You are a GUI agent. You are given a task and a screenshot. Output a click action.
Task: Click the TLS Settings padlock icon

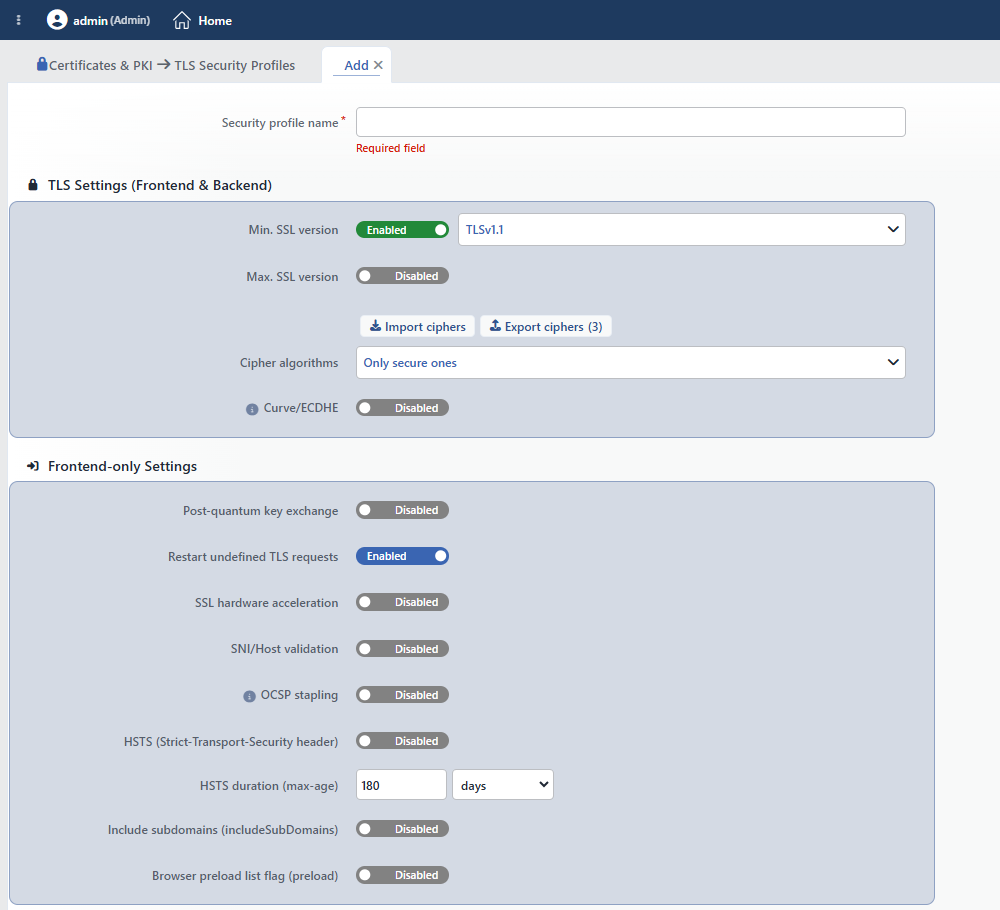click(33, 185)
